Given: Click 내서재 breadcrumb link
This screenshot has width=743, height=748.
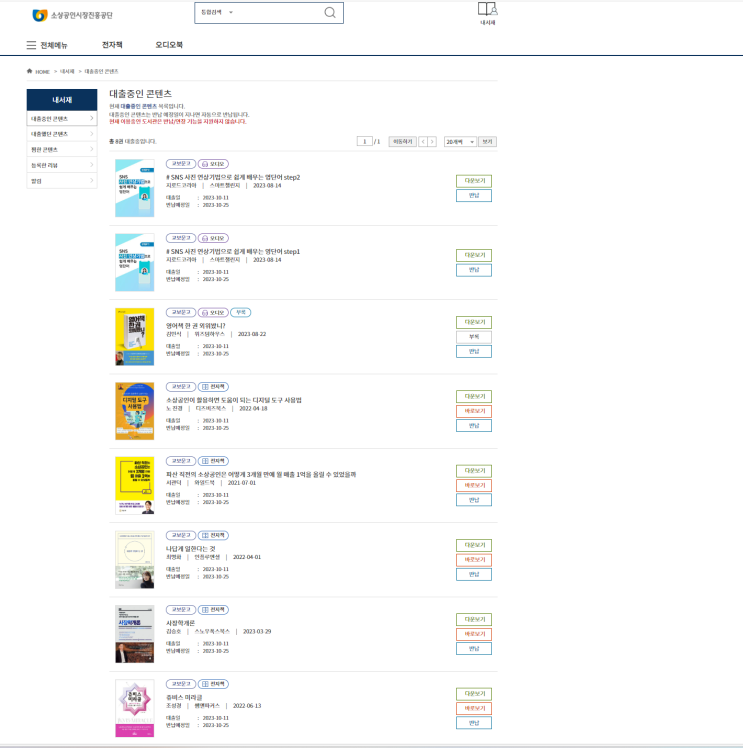Looking at the screenshot, I should tap(67, 72).
